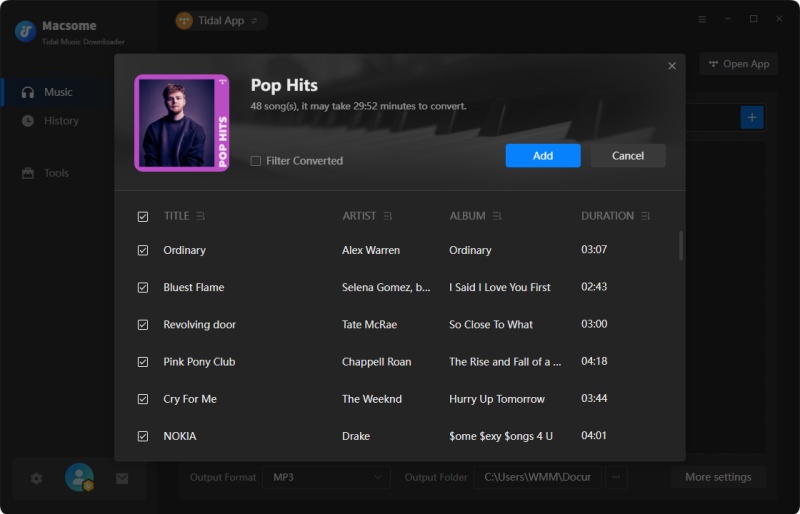Click the Add button
Viewport: 800px width, 514px height.
pyautogui.click(x=543, y=156)
